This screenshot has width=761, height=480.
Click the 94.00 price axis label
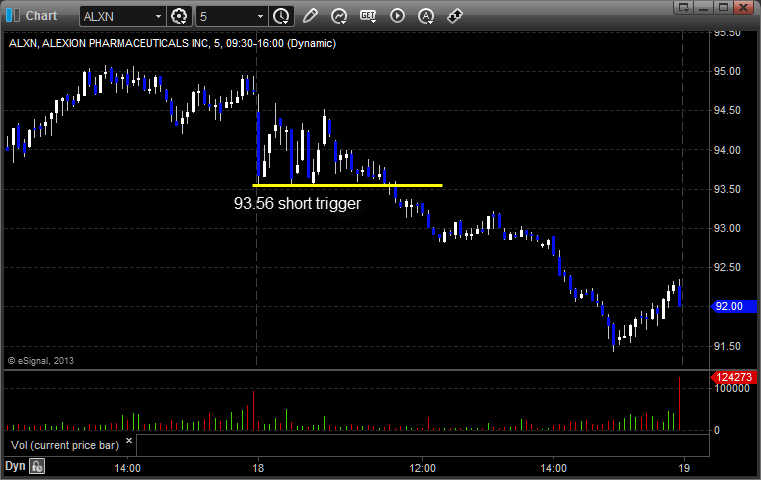tap(727, 150)
